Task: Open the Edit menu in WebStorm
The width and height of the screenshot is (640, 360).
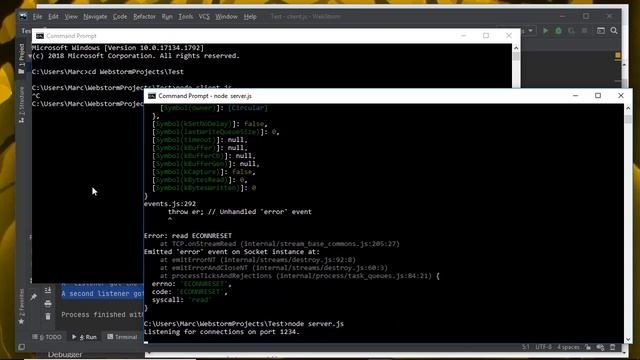Action: tap(53, 17)
